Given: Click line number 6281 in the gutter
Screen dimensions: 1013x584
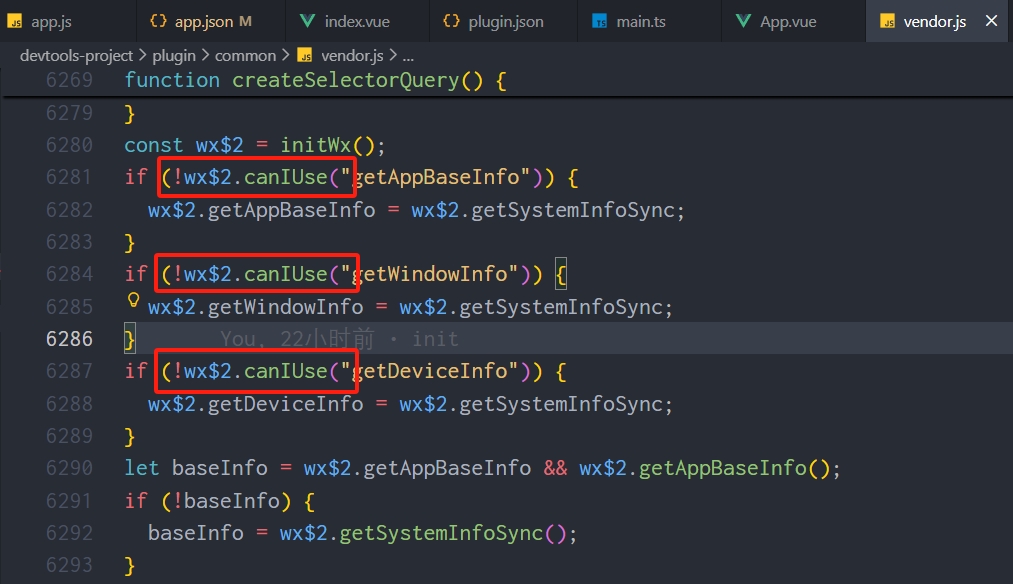Looking at the screenshot, I should 69,177.
